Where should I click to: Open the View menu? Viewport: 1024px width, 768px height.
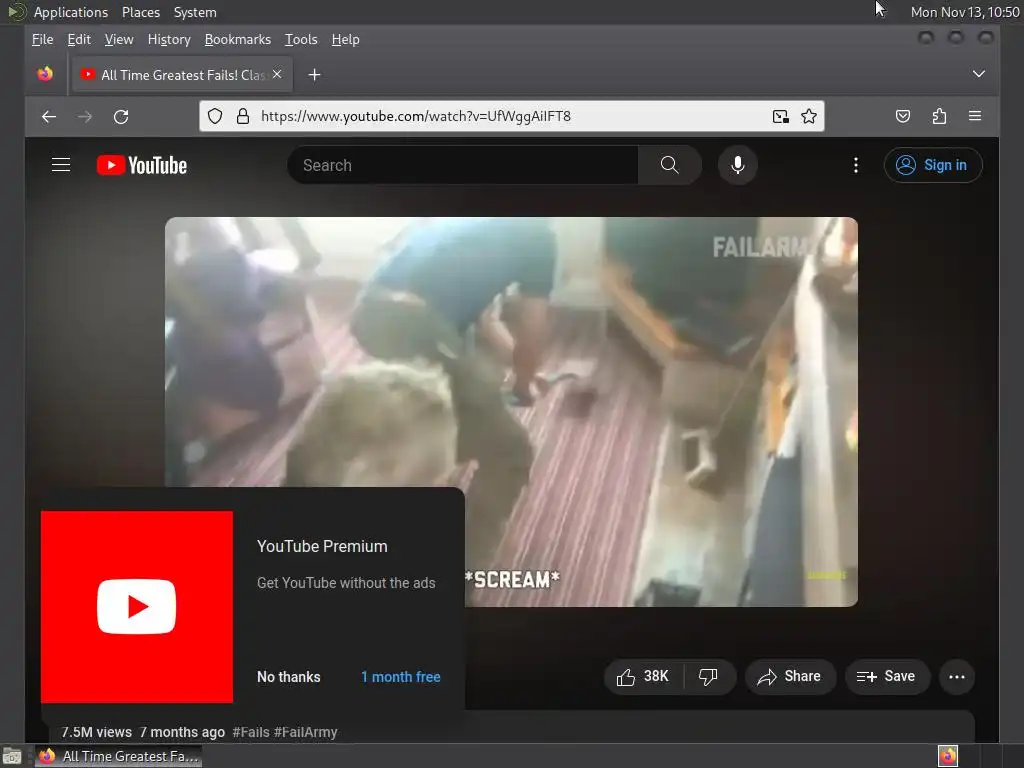pos(119,40)
